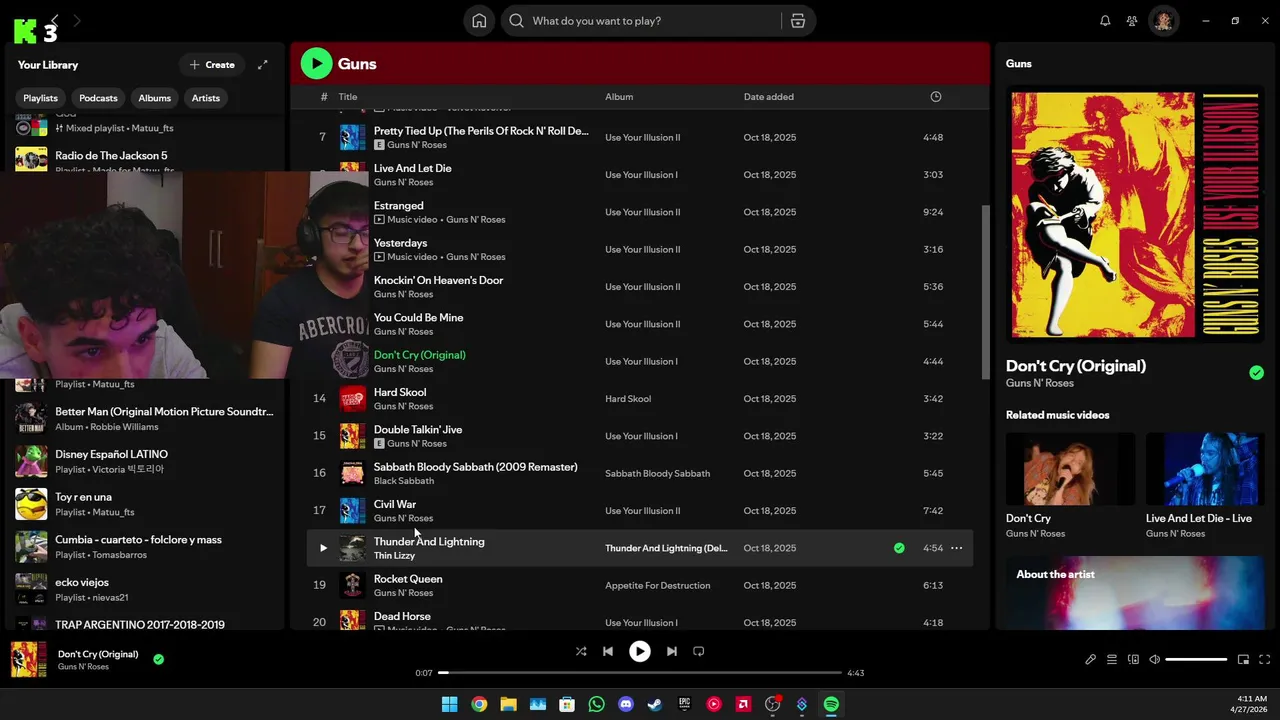The height and width of the screenshot is (720, 1280).
Task: Skip to next track
Action: tap(672, 651)
